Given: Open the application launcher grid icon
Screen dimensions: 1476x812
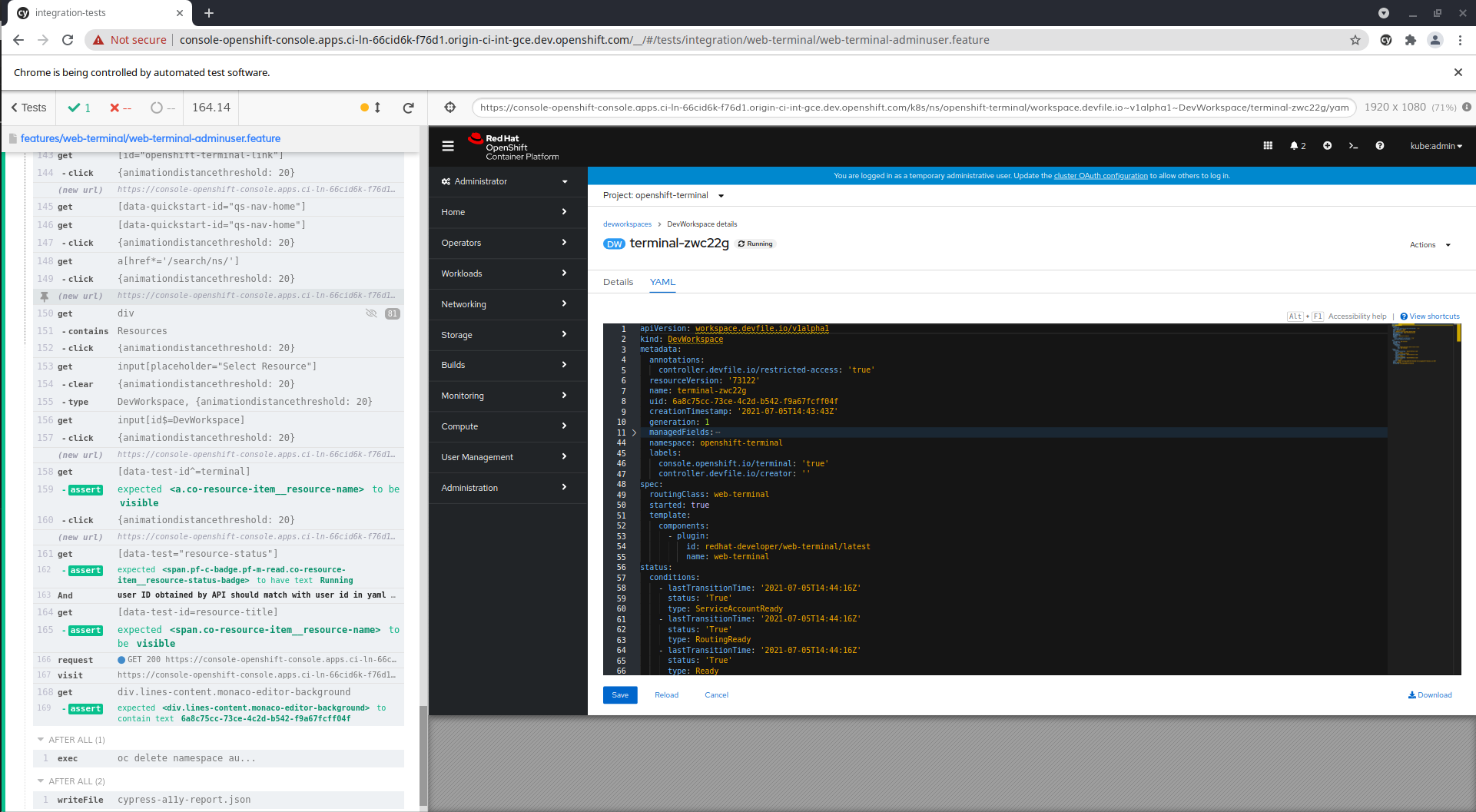Looking at the screenshot, I should (x=1268, y=146).
